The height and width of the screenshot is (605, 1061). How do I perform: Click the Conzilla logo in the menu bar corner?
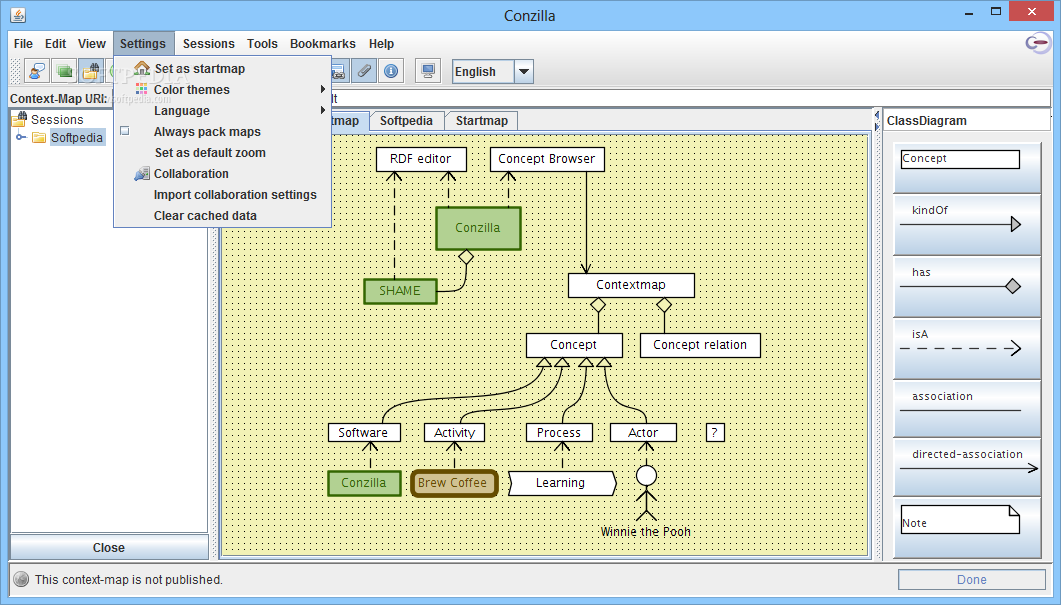coord(1038,43)
